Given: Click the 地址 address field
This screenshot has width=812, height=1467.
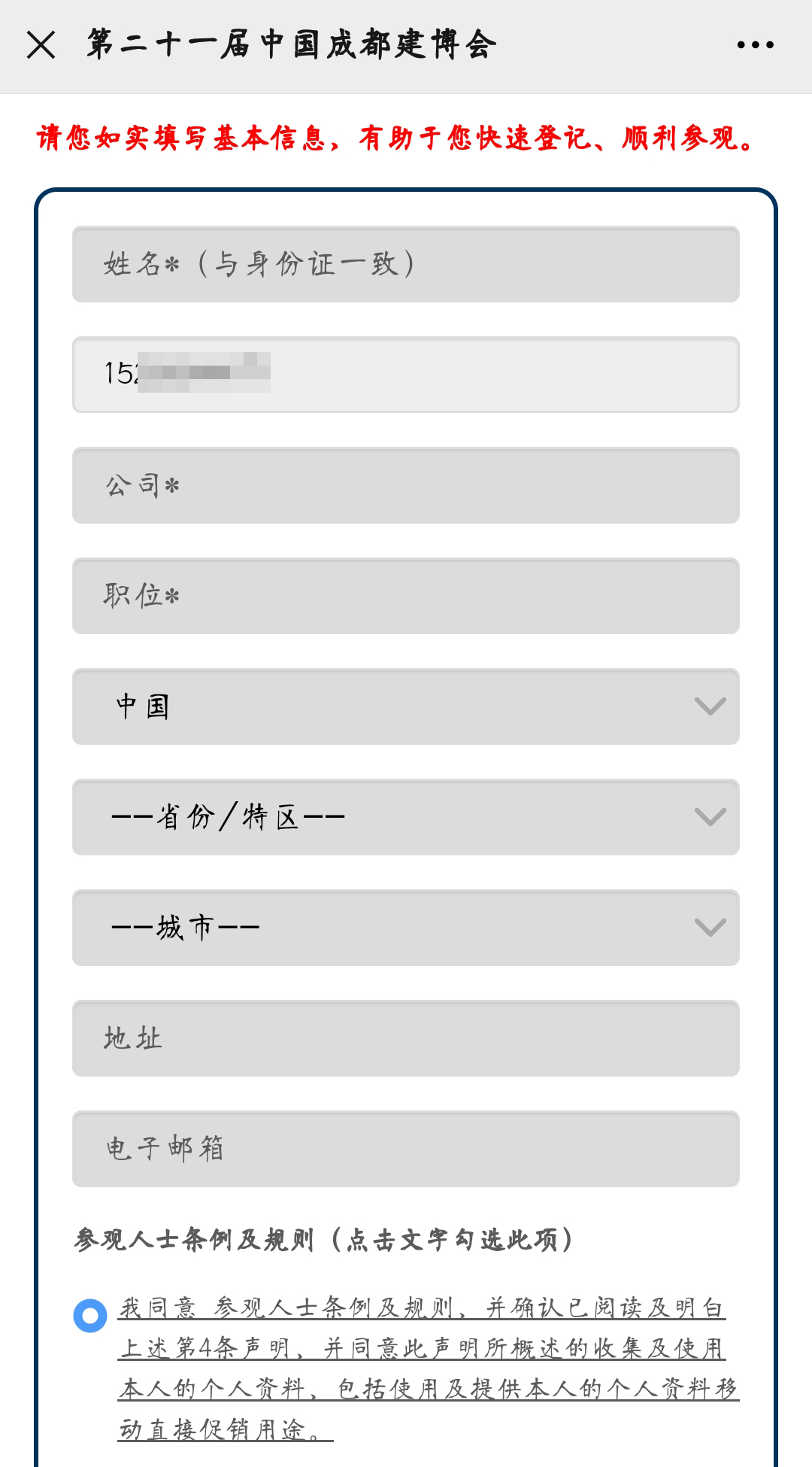Looking at the screenshot, I should click(x=406, y=1039).
